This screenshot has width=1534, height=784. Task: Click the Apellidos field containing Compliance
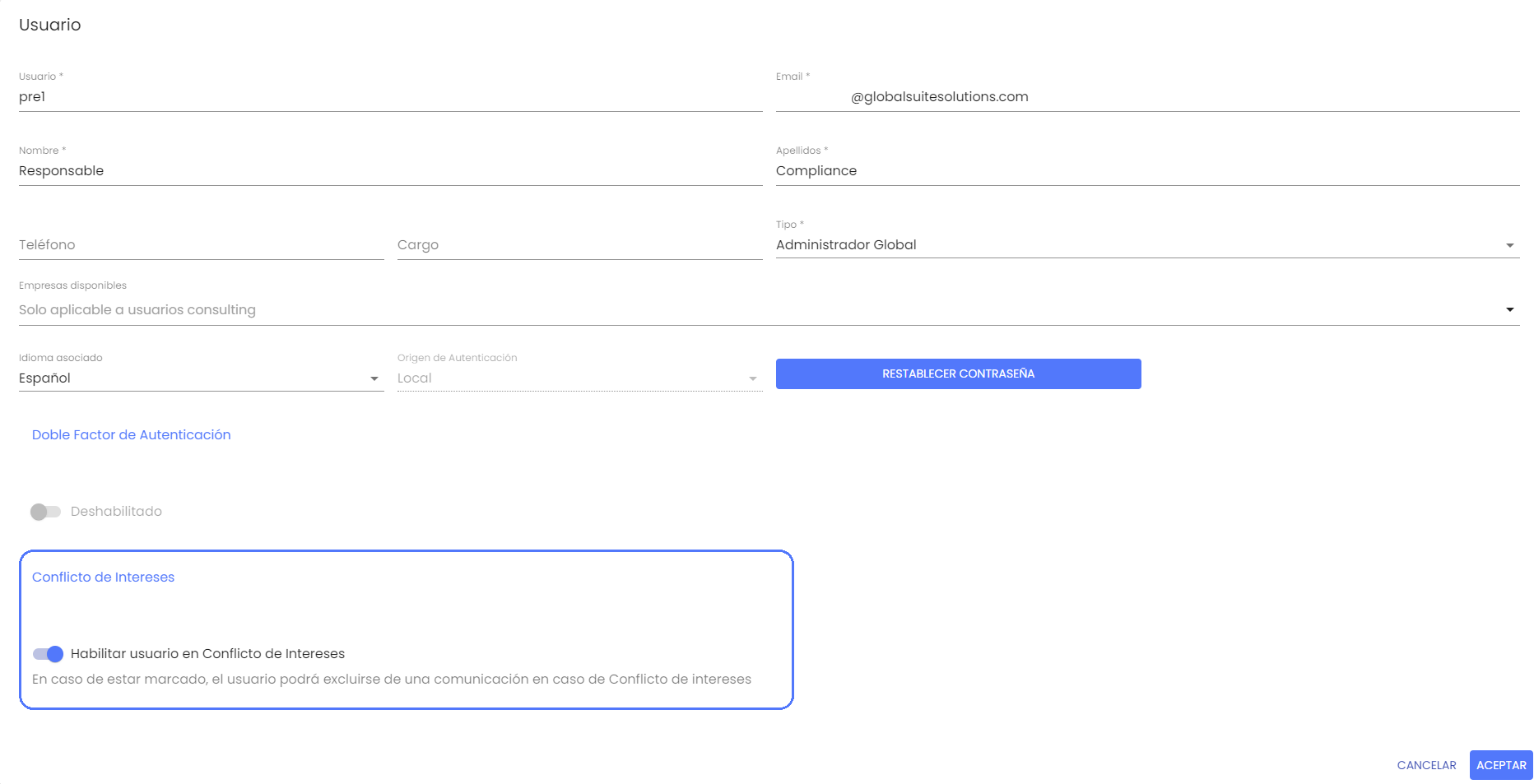coord(1147,171)
